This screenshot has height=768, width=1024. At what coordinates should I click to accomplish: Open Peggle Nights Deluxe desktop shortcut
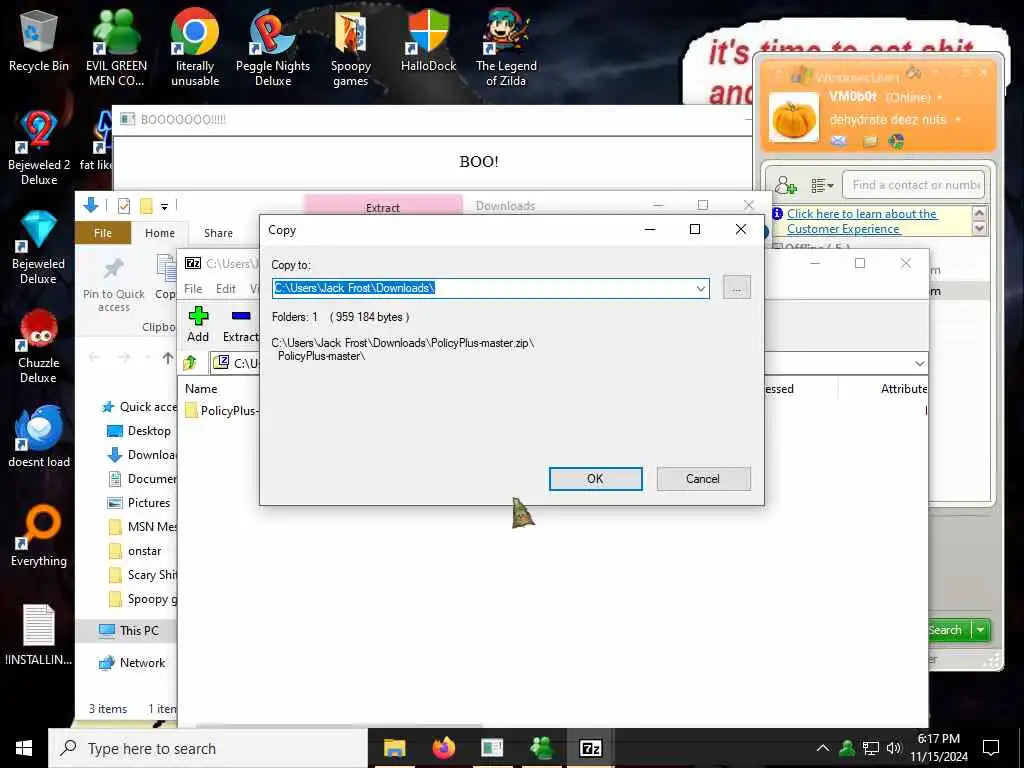pyautogui.click(x=273, y=48)
